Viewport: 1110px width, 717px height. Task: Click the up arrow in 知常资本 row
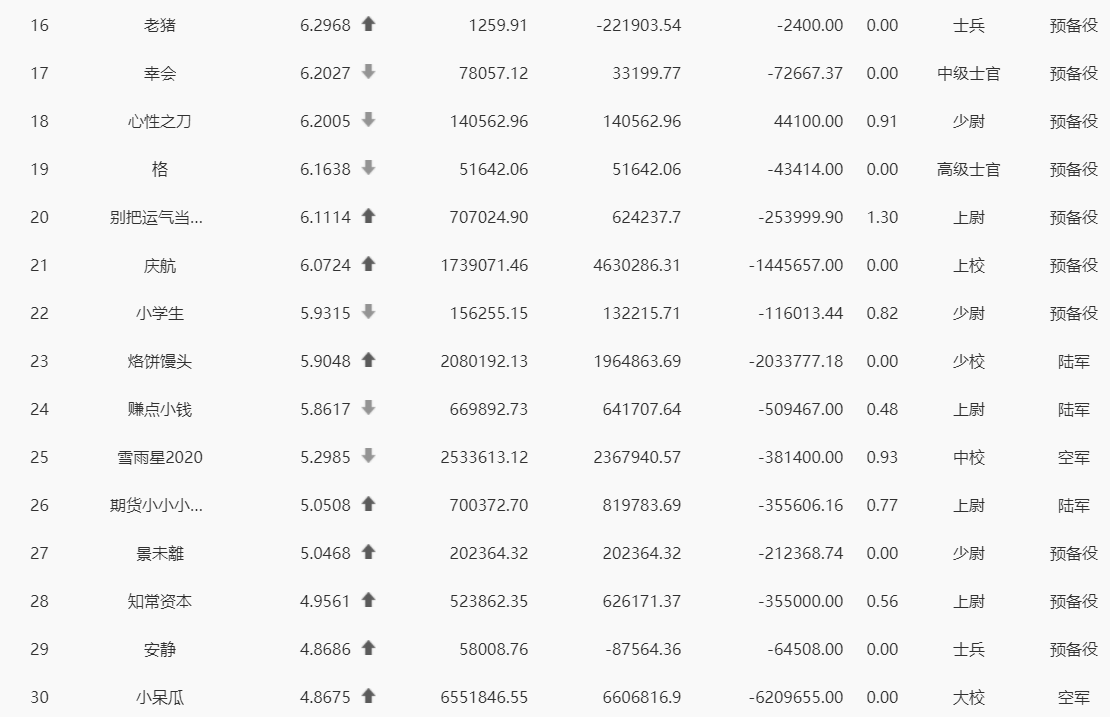368,600
